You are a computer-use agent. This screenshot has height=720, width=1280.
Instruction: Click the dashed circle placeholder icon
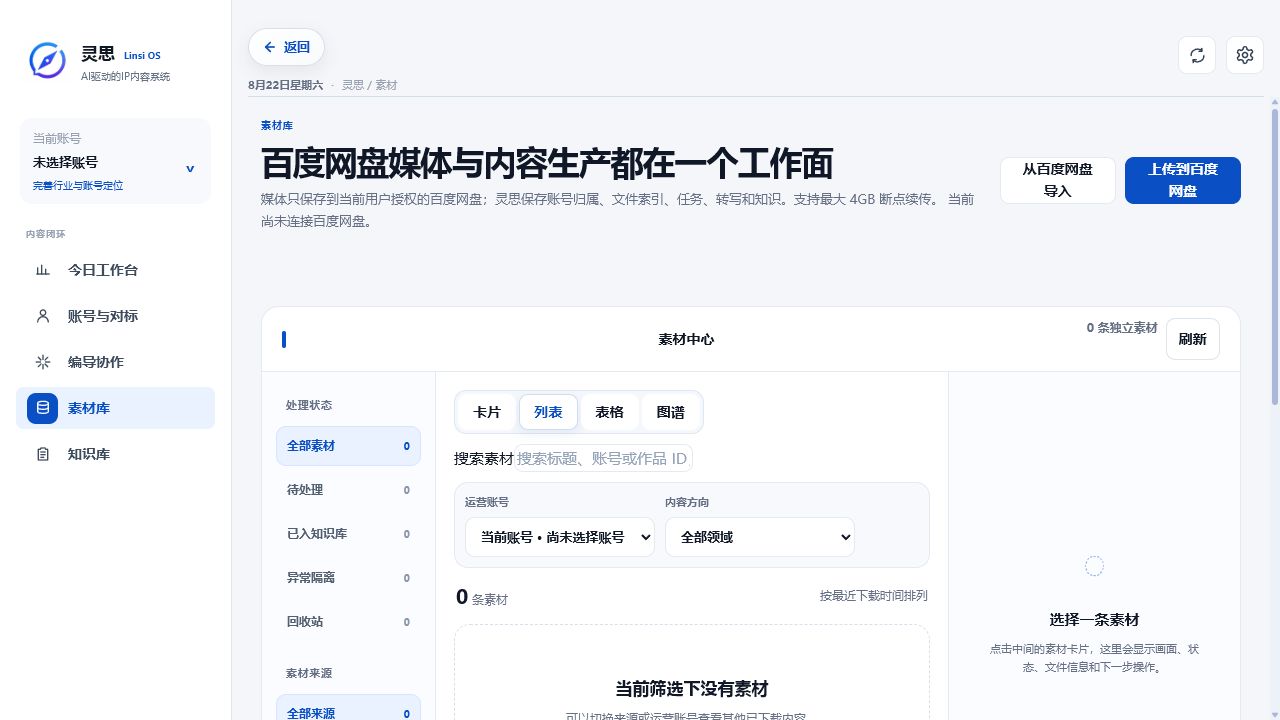[1094, 566]
